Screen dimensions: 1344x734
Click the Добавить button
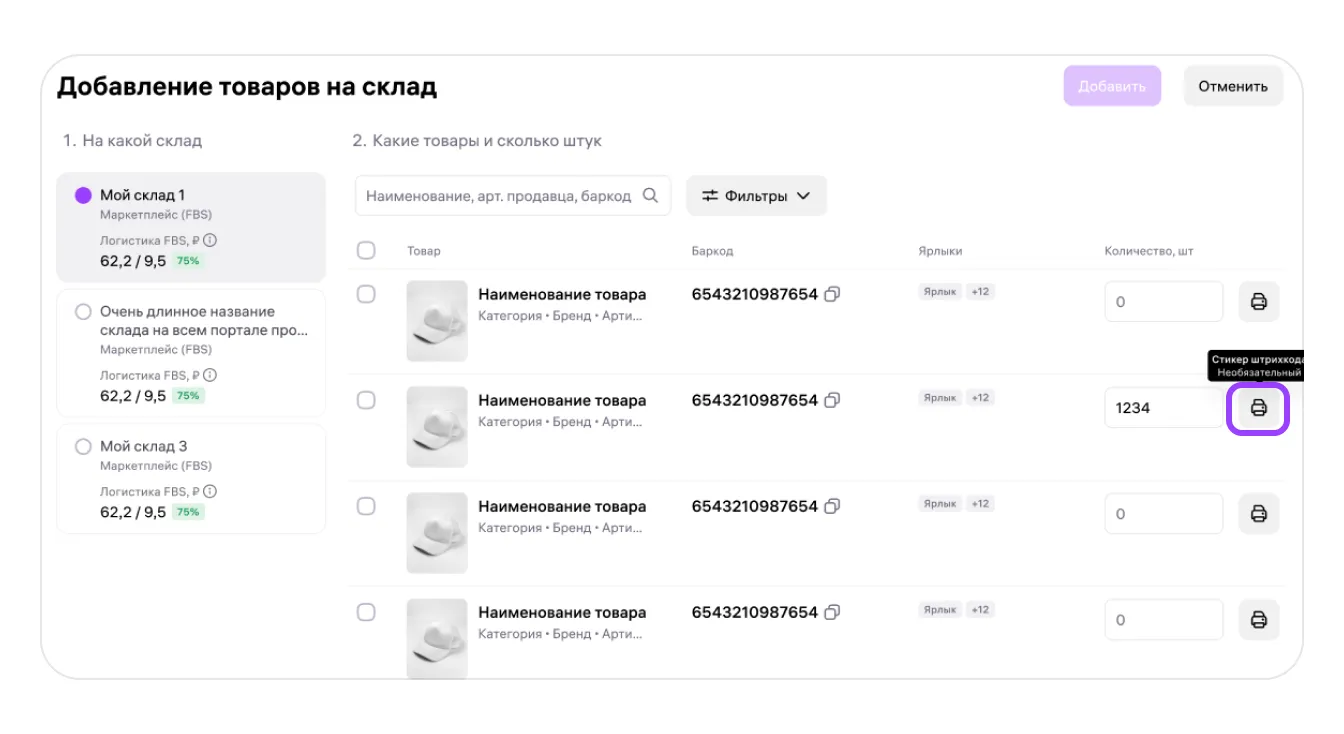click(x=1111, y=86)
